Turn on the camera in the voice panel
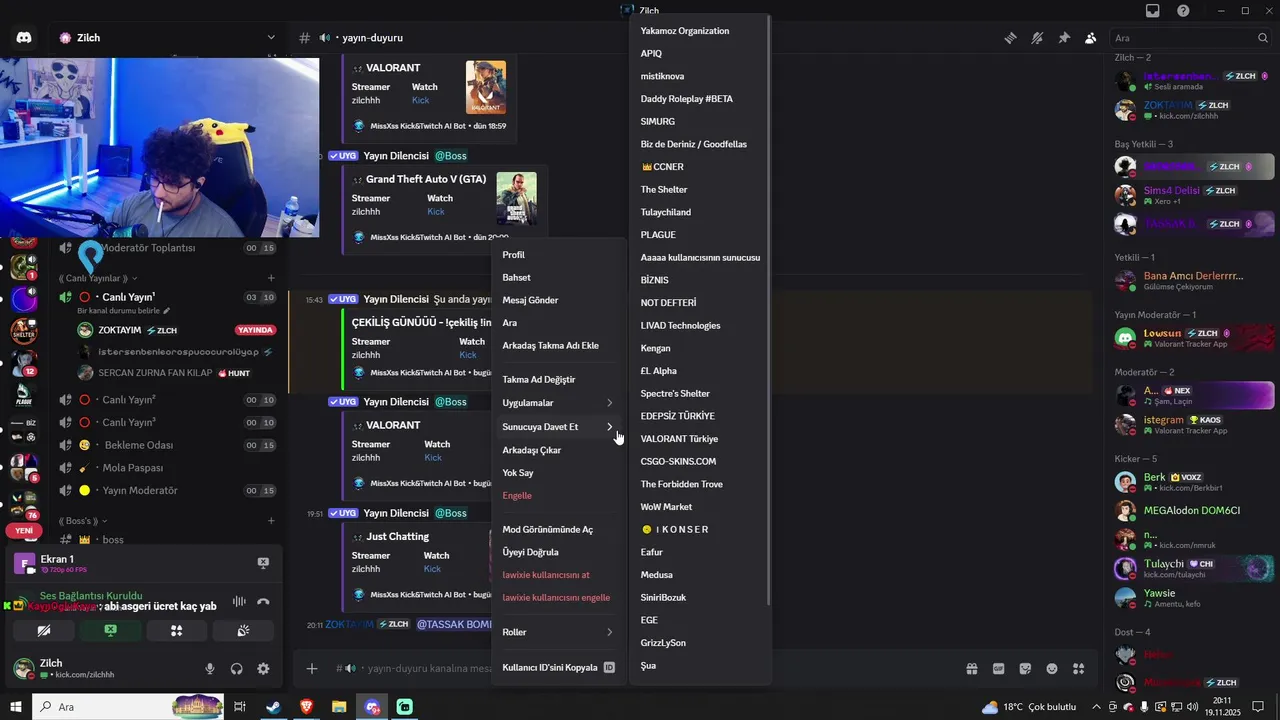This screenshot has height=720, width=1280. [x=44, y=631]
